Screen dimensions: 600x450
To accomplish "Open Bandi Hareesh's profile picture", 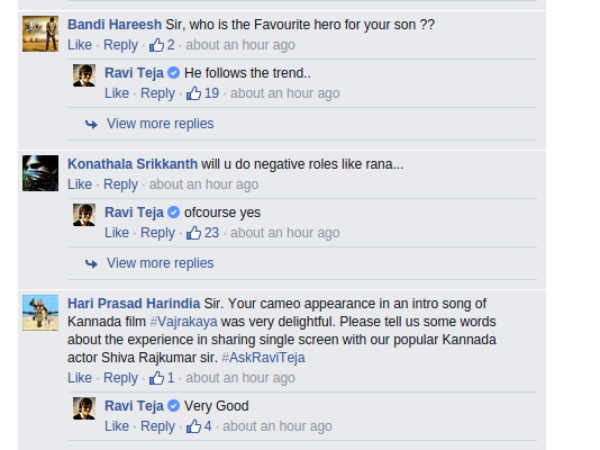I will click(x=40, y=34).
